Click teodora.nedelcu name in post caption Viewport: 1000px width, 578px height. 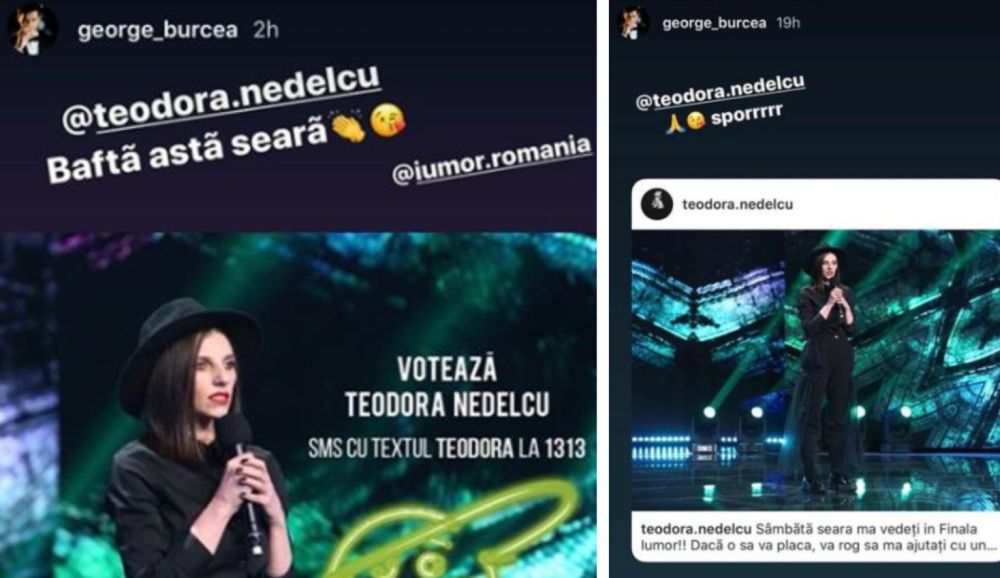[696, 529]
